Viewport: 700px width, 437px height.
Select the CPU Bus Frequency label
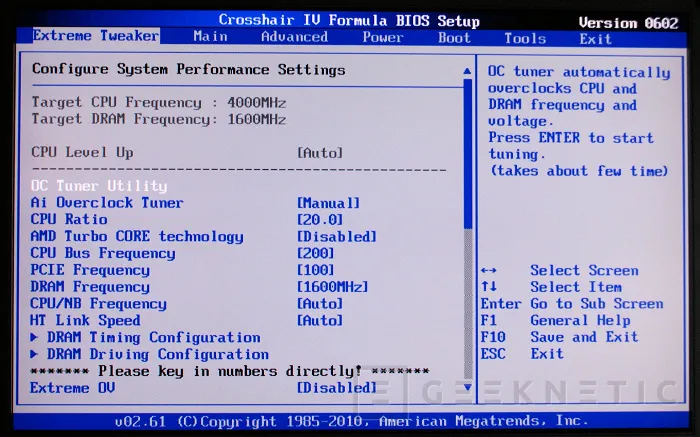pos(103,253)
